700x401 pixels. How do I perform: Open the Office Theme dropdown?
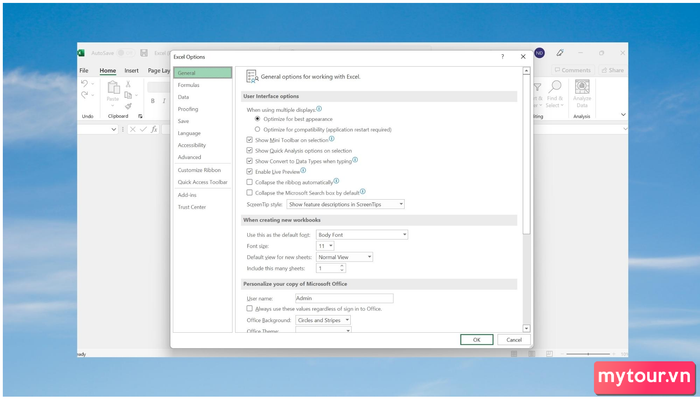(323, 330)
